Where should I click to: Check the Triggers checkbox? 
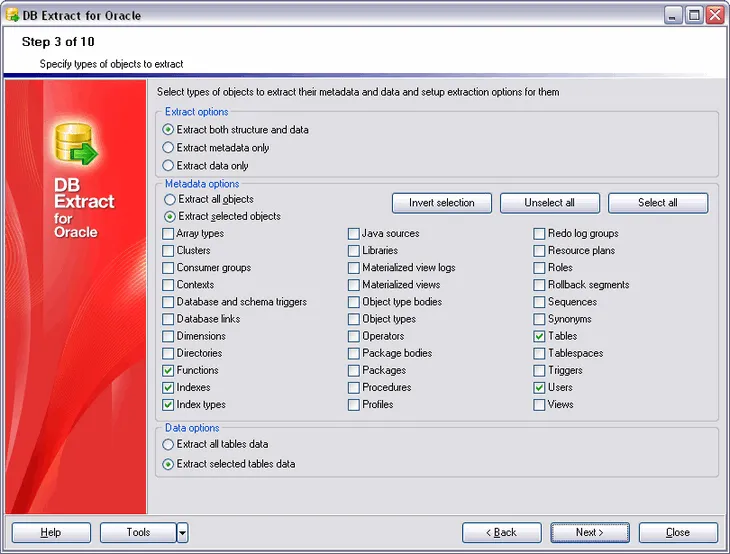coord(539,371)
